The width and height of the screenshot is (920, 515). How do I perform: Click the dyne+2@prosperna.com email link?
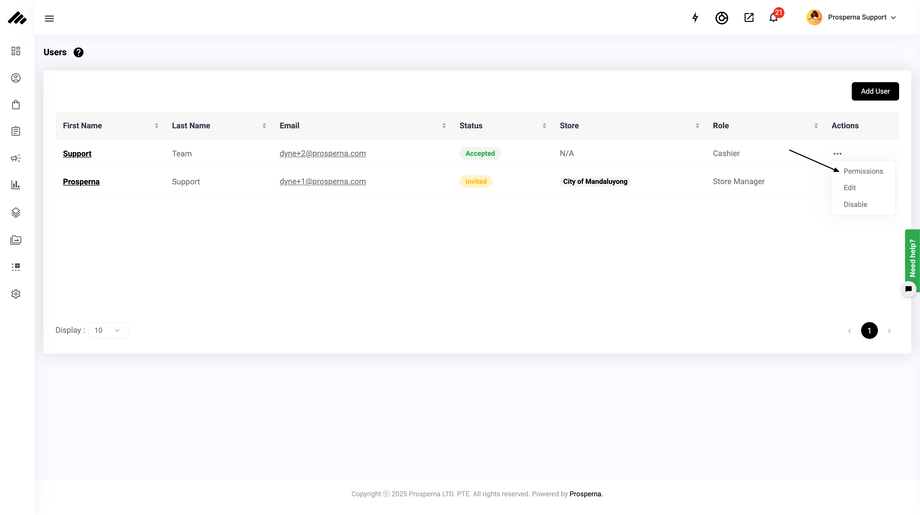(x=323, y=154)
